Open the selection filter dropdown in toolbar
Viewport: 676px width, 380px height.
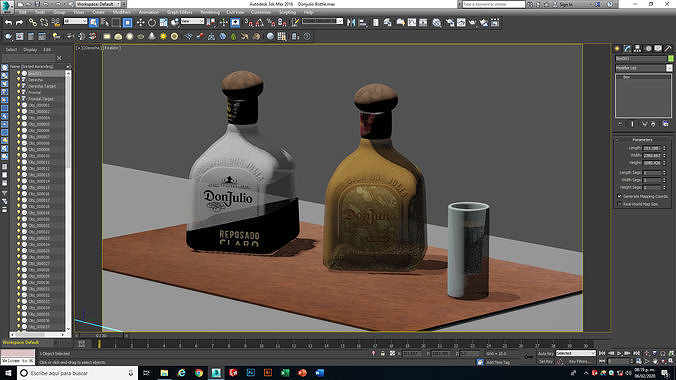click(75, 21)
